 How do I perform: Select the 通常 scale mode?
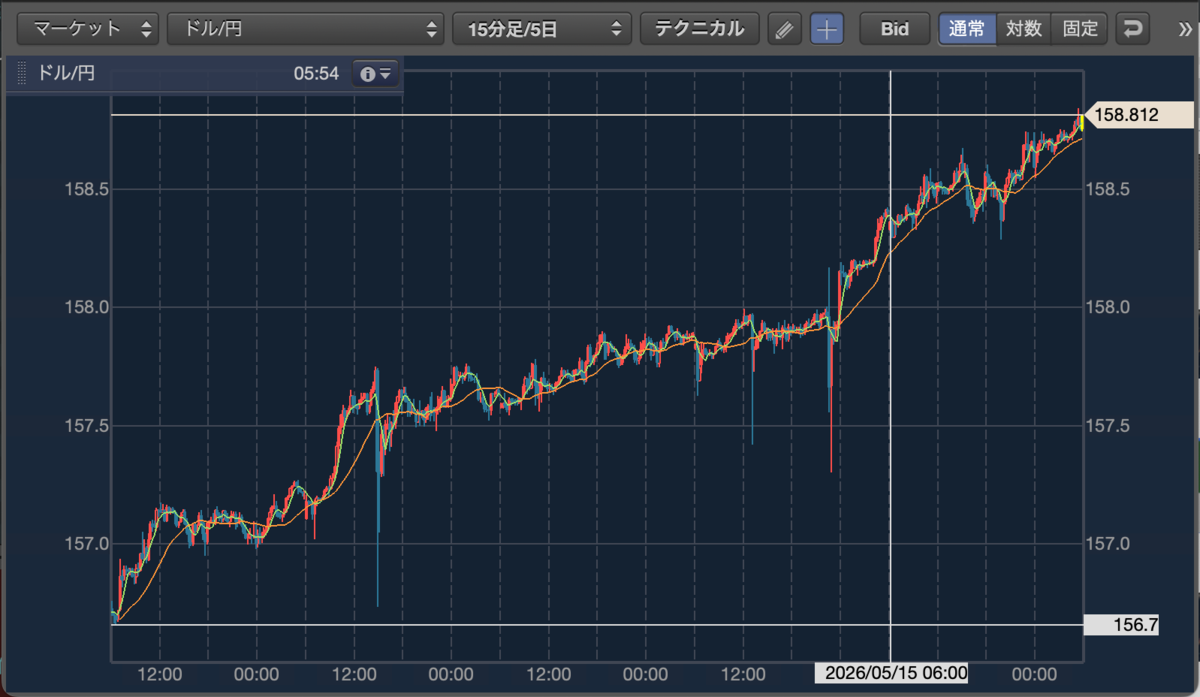967,29
